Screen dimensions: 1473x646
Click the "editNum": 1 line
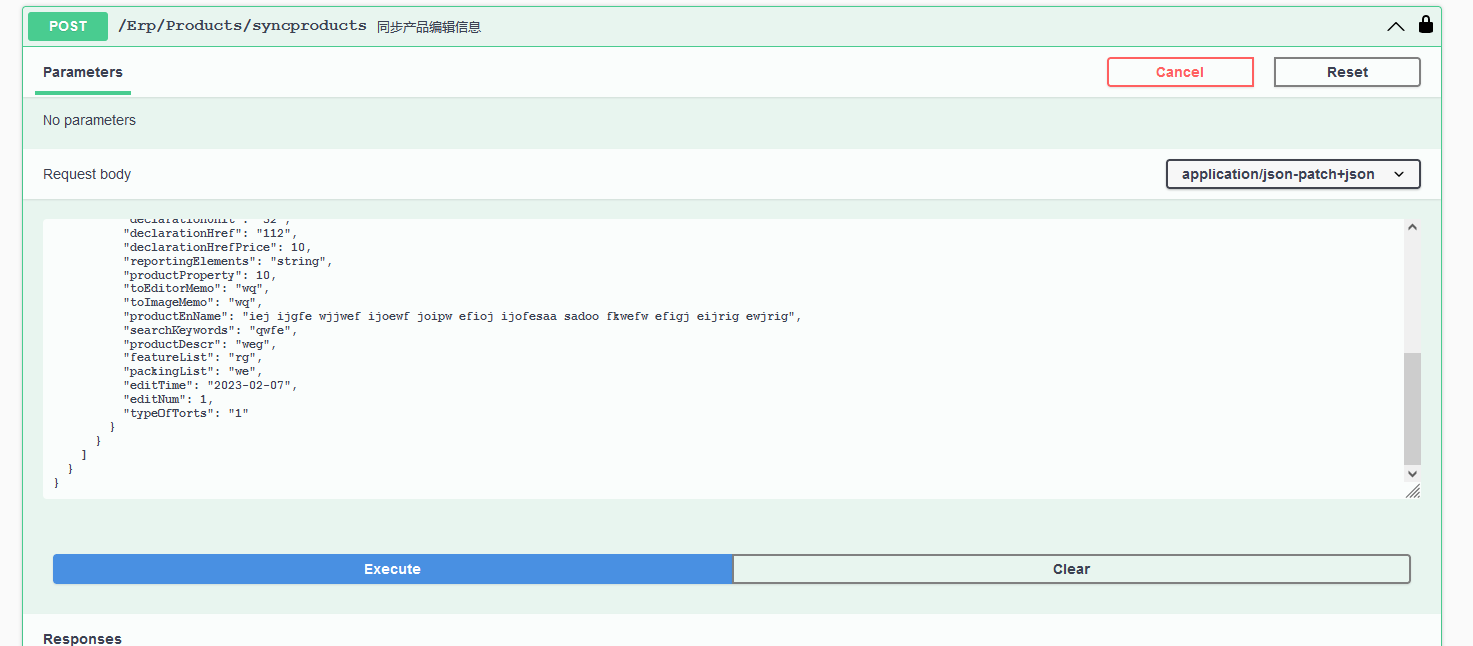pos(168,399)
